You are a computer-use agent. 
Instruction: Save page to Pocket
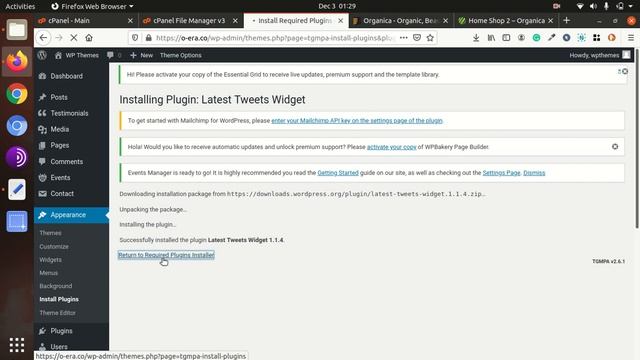[417, 38]
